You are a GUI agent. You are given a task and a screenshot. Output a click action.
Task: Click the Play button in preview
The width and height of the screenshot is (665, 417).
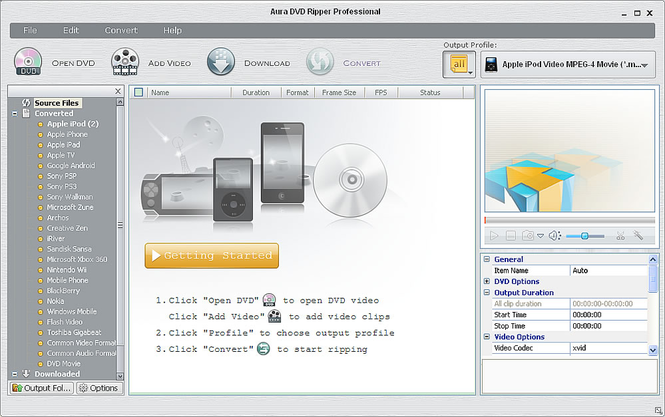(x=494, y=235)
